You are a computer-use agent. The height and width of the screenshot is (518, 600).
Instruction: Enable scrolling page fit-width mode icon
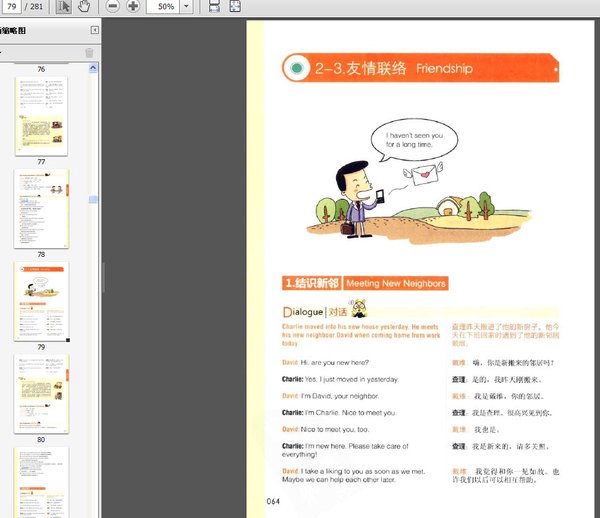pyautogui.click(x=214, y=6)
